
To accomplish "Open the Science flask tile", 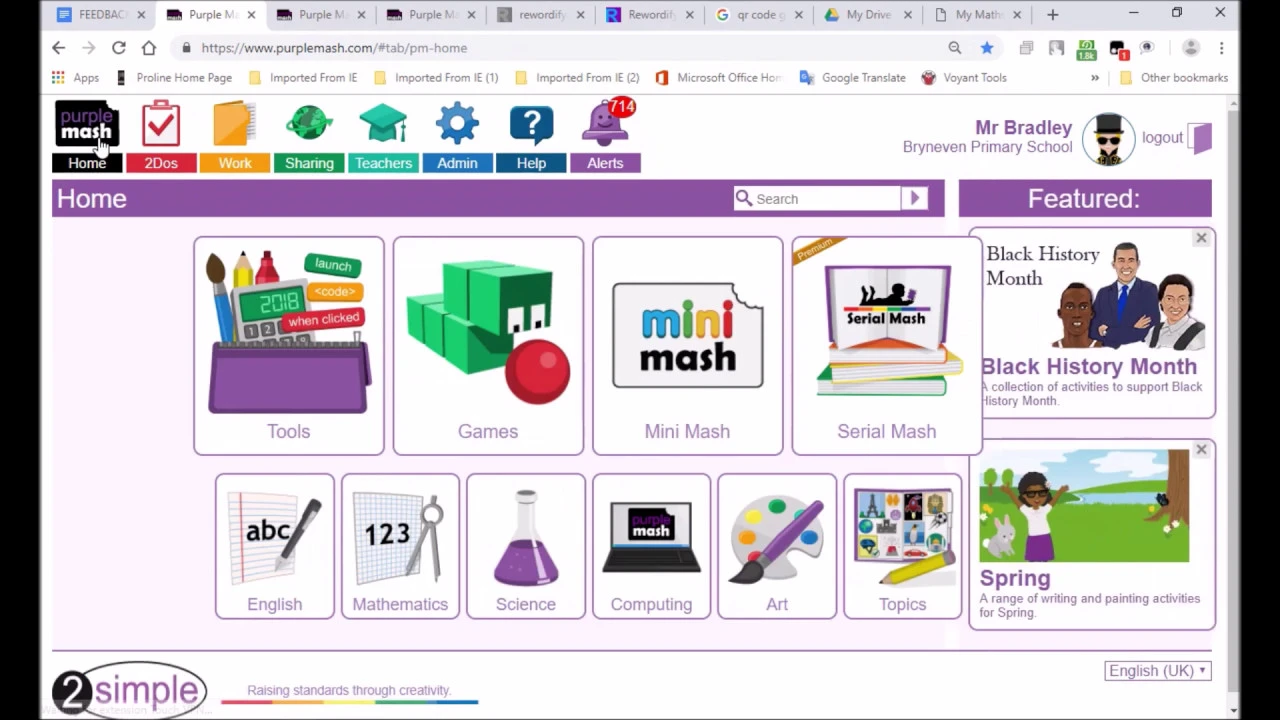I will click(x=526, y=546).
